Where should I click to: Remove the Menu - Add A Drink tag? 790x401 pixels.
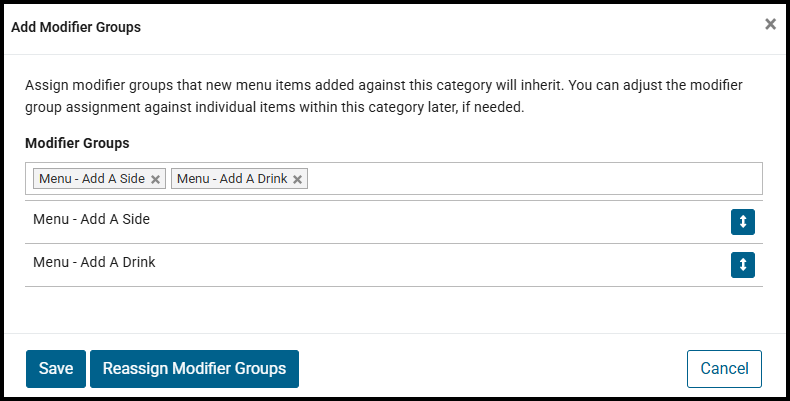(x=298, y=180)
